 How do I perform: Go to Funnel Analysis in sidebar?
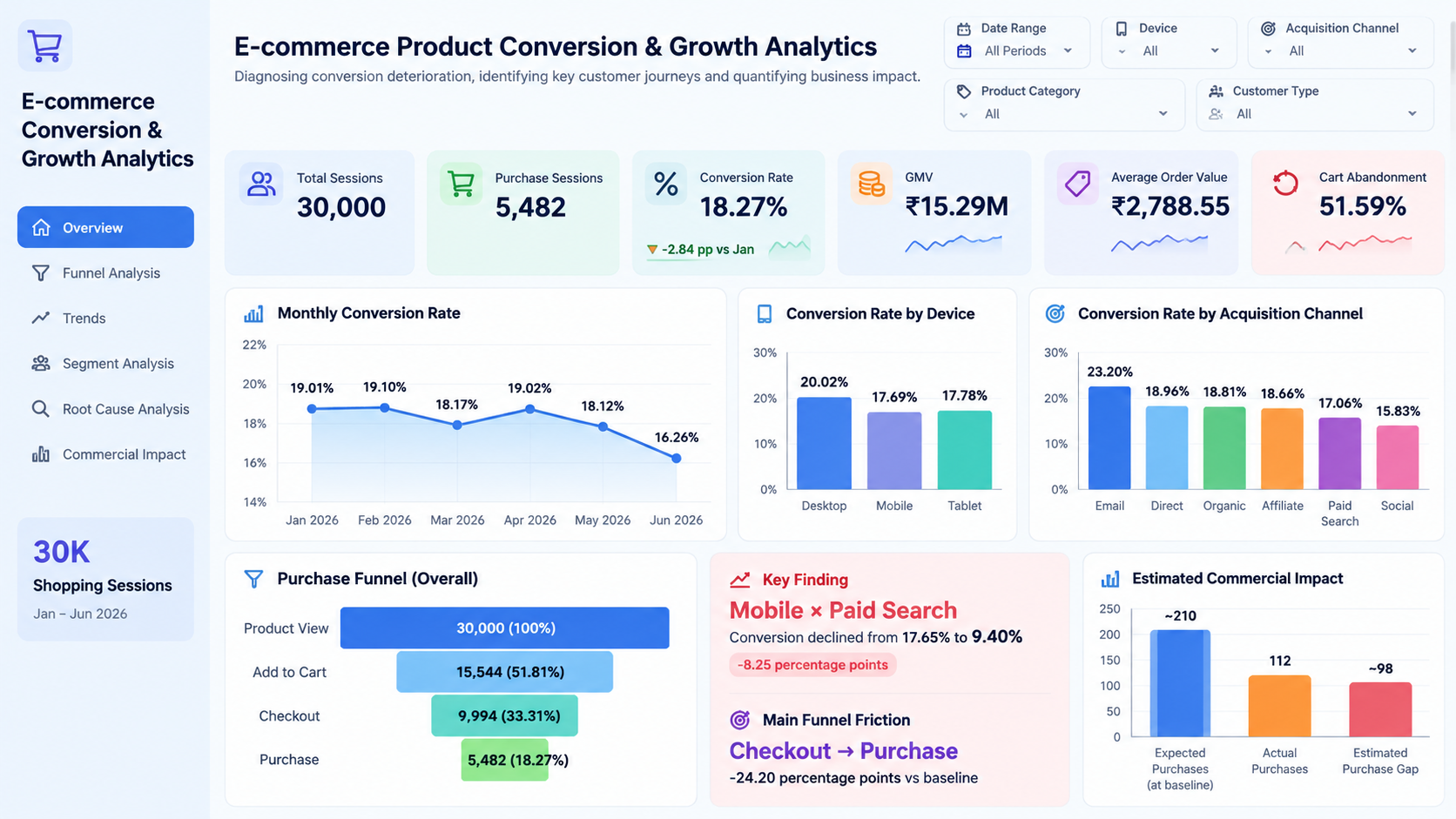tap(105, 273)
